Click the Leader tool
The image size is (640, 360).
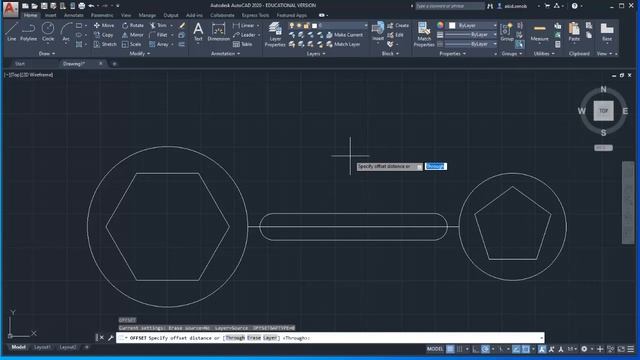tap(244, 35)
